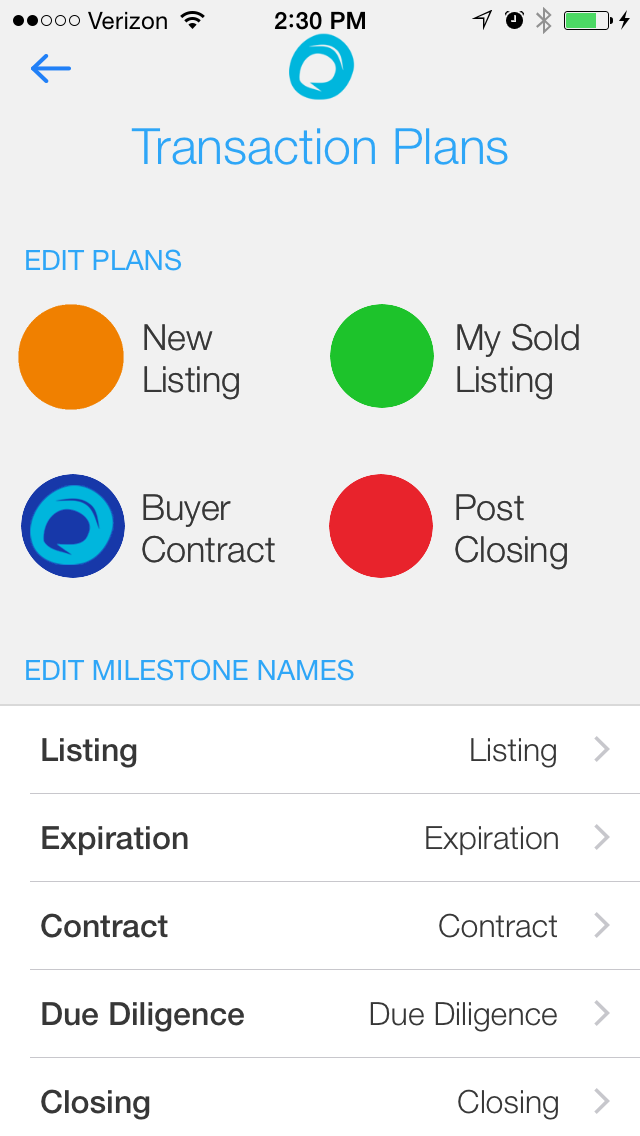
Task: Expand the Listing milestone chevron
Action: coord(601,750)
